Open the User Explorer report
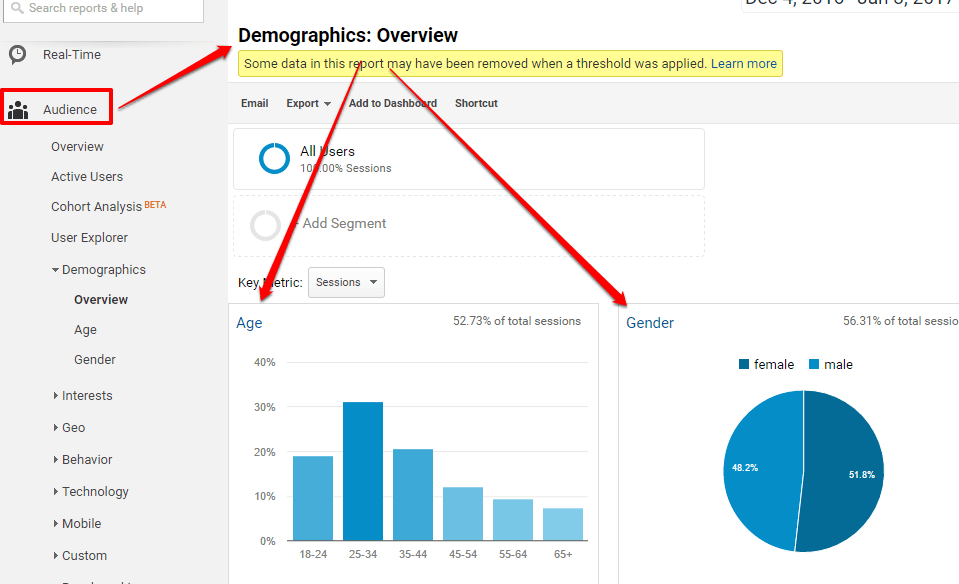 point(89,237)
